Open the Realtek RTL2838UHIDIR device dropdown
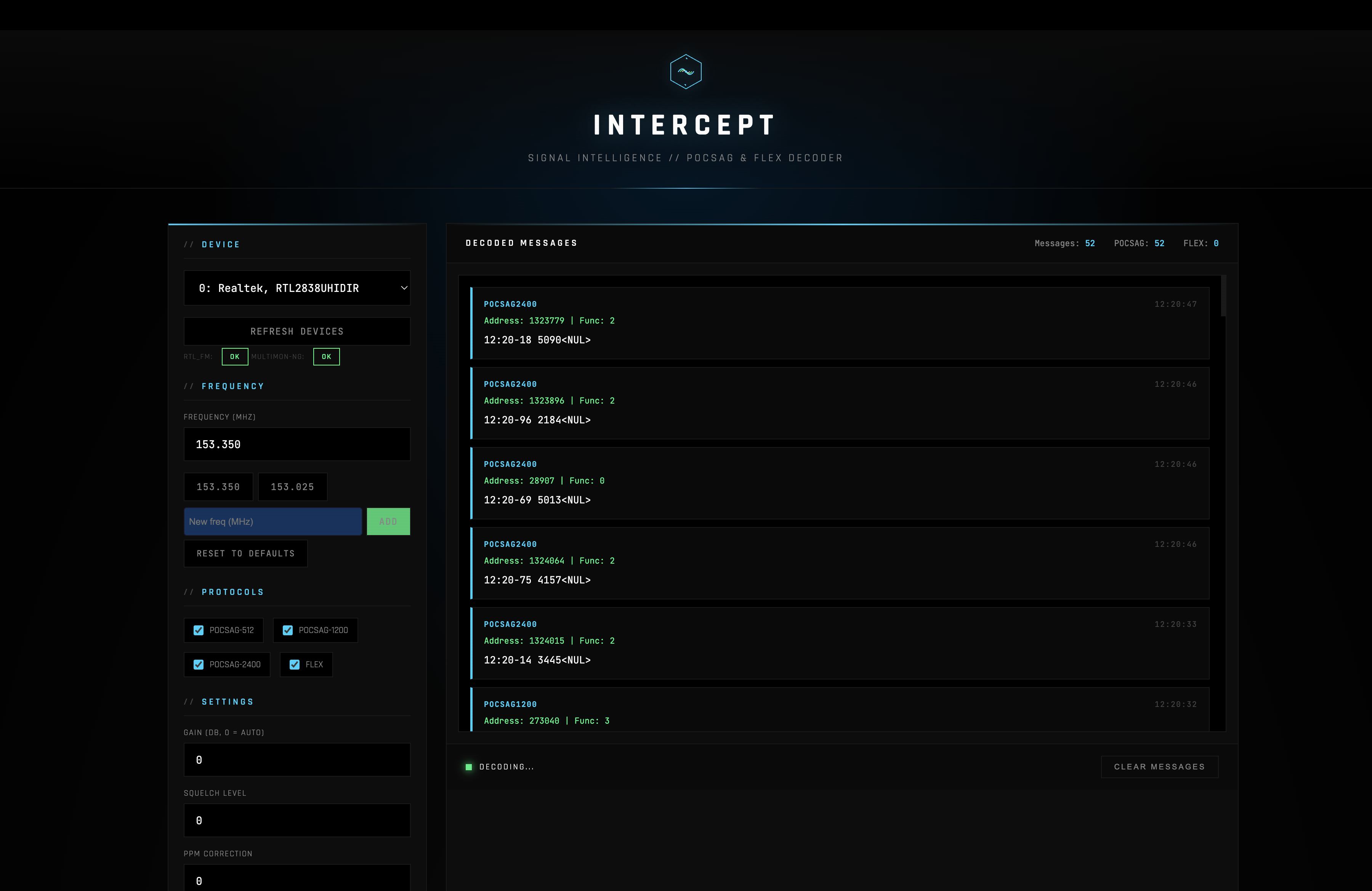Image resolution: width=1372 pixels, height=891 pixels. [296, 288]
